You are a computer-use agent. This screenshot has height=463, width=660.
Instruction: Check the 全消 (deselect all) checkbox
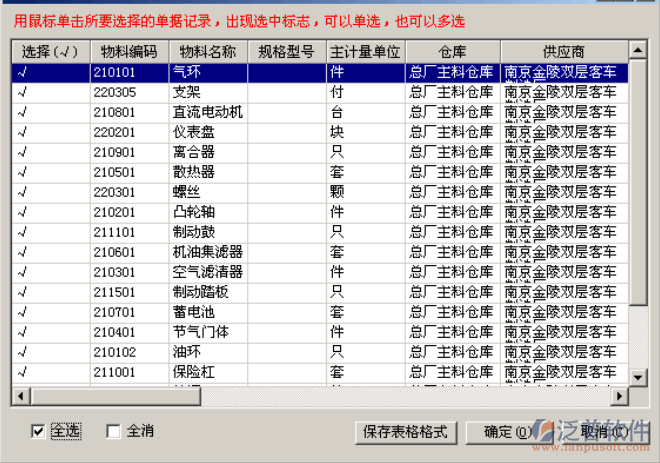114,431
